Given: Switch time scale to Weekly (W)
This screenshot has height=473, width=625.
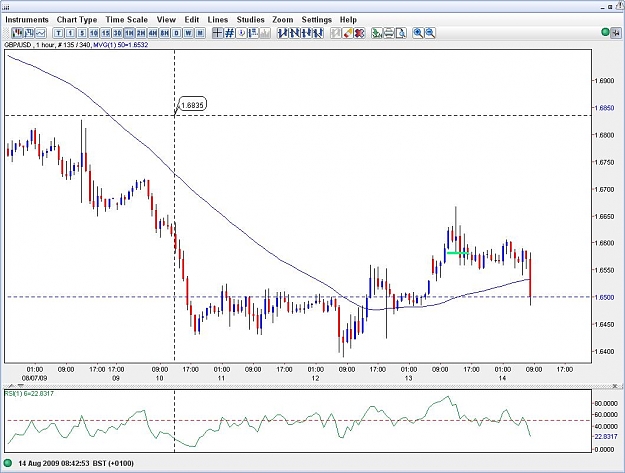Looking at the screenshot, I should (188, 33).
